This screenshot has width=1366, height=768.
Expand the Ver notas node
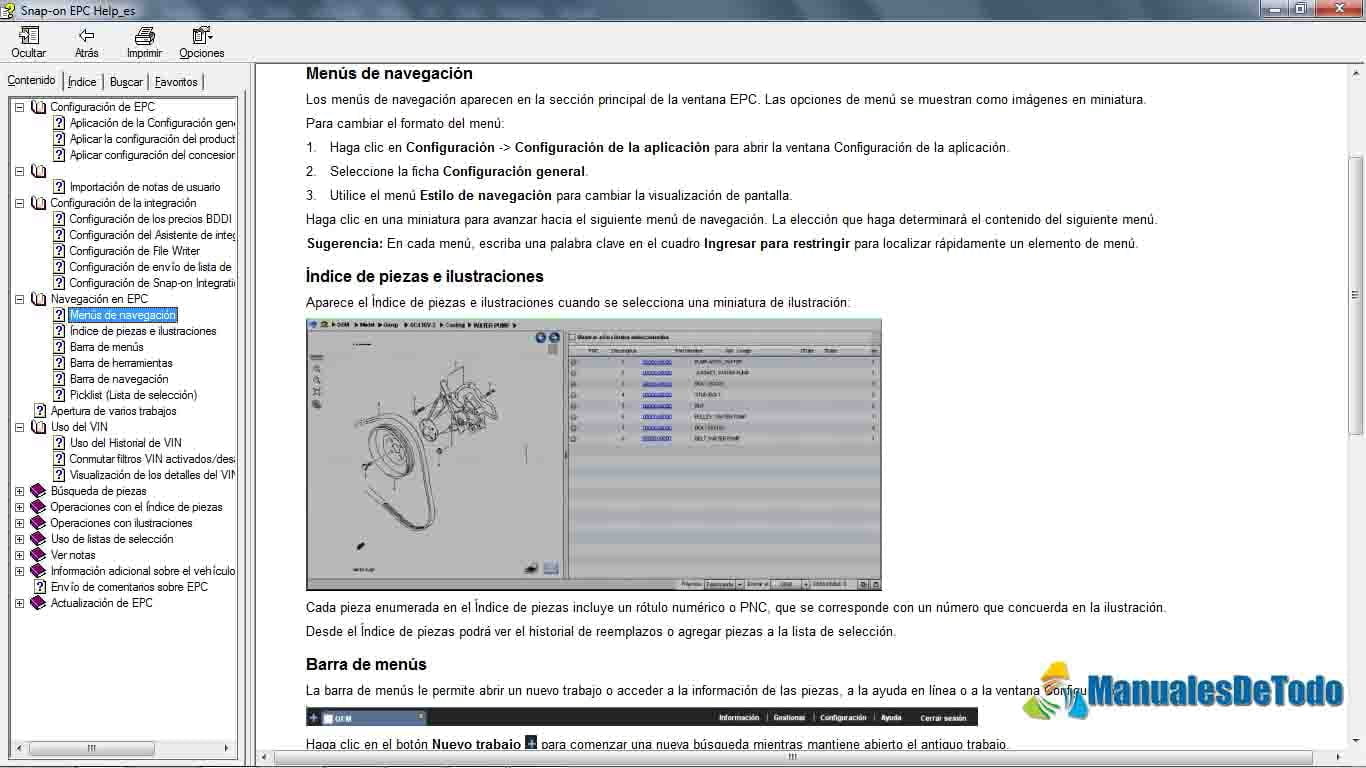[x=19, y=555]
